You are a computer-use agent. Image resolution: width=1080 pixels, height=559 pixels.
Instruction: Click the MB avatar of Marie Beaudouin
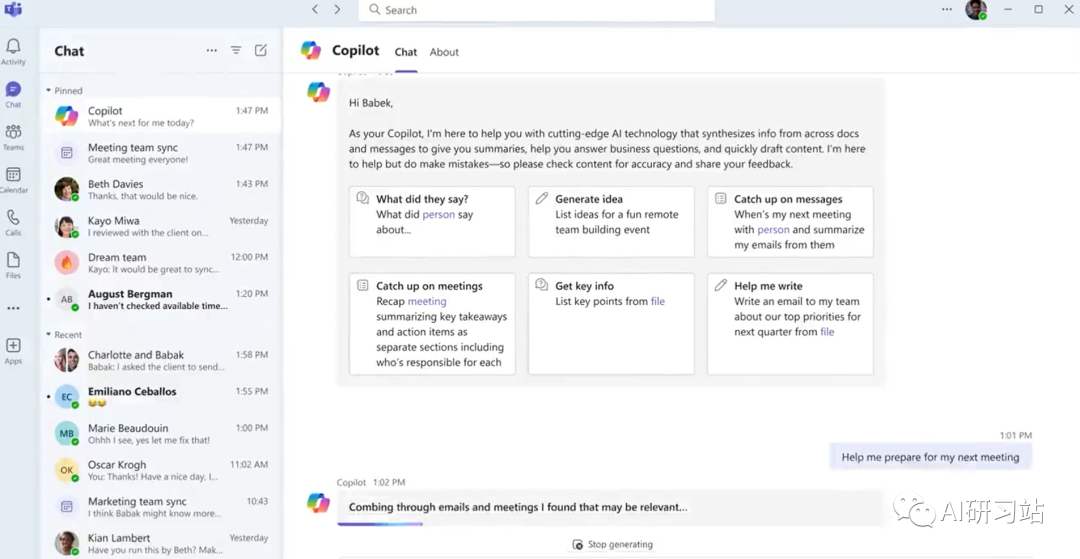pos(67,433)
